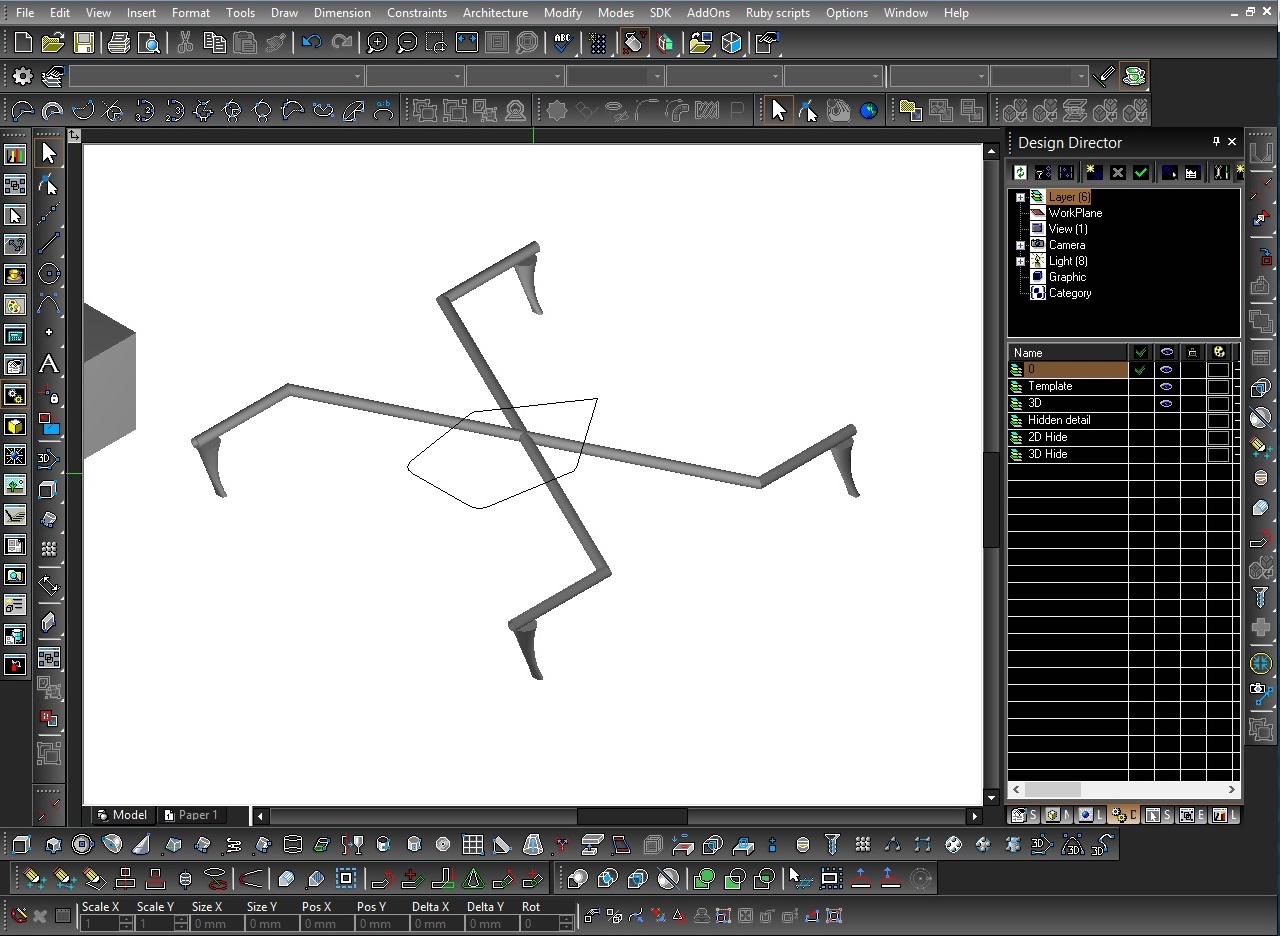
Task: Click the globe icon in selection toolbar
Action: pyautogui.click(x=869, y=111)
